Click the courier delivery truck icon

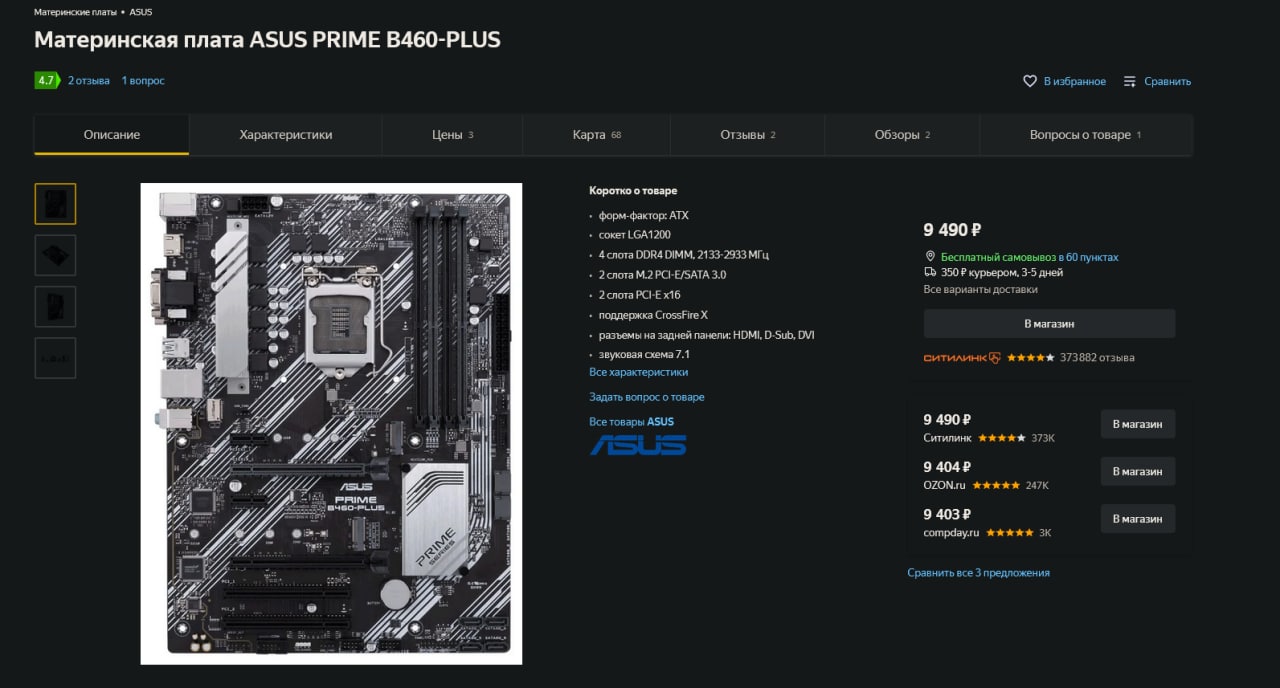click(930, 272)
